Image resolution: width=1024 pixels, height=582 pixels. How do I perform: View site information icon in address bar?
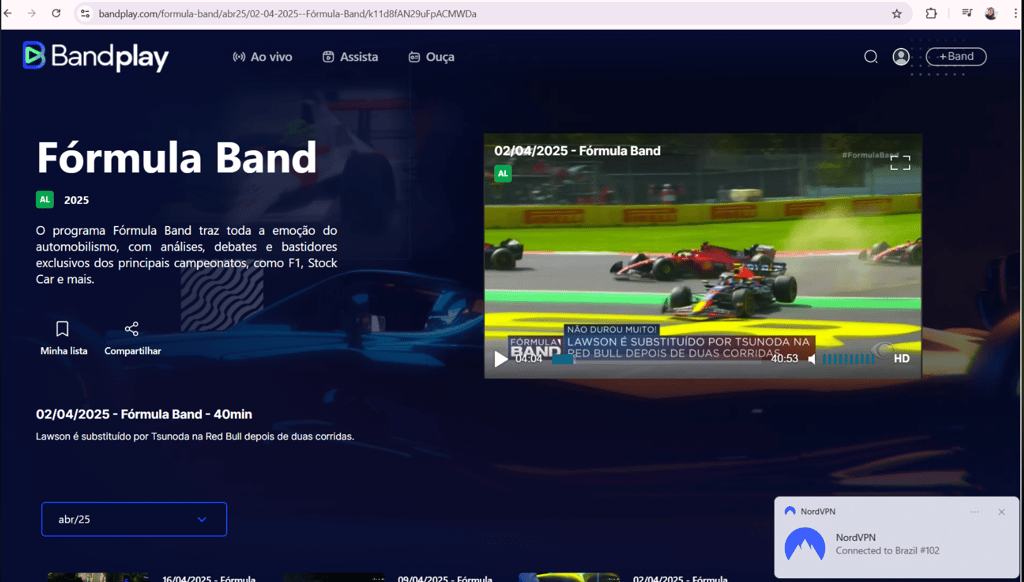click(86, 14)
